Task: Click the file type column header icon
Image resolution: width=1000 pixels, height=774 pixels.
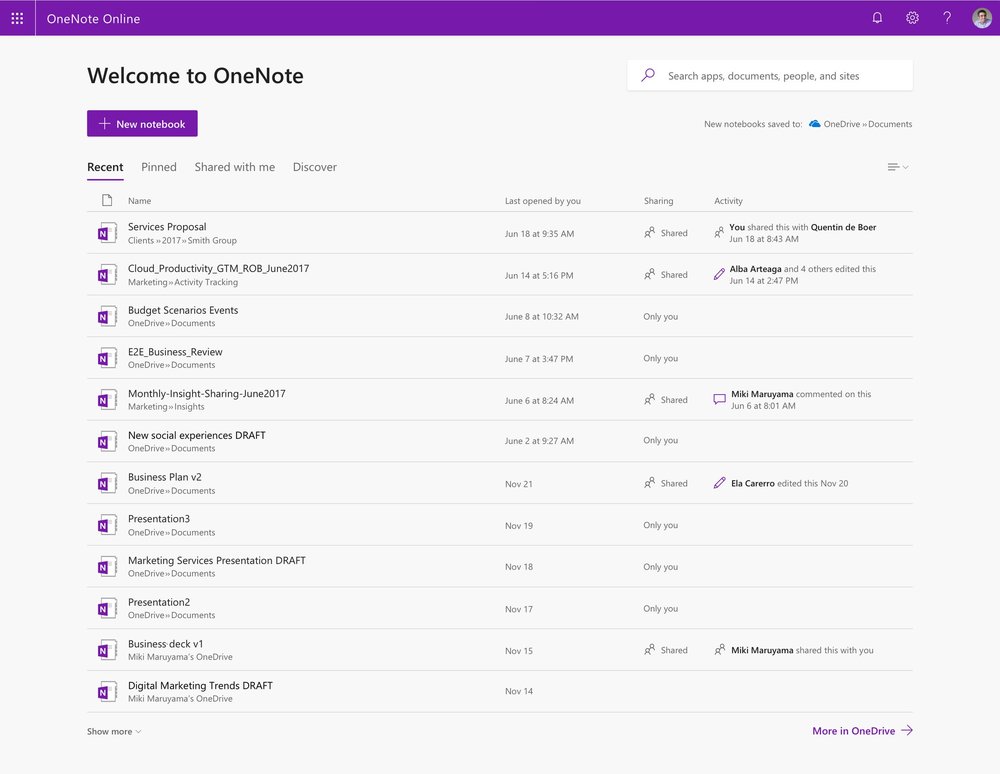Action: click(x=107, y=200)
